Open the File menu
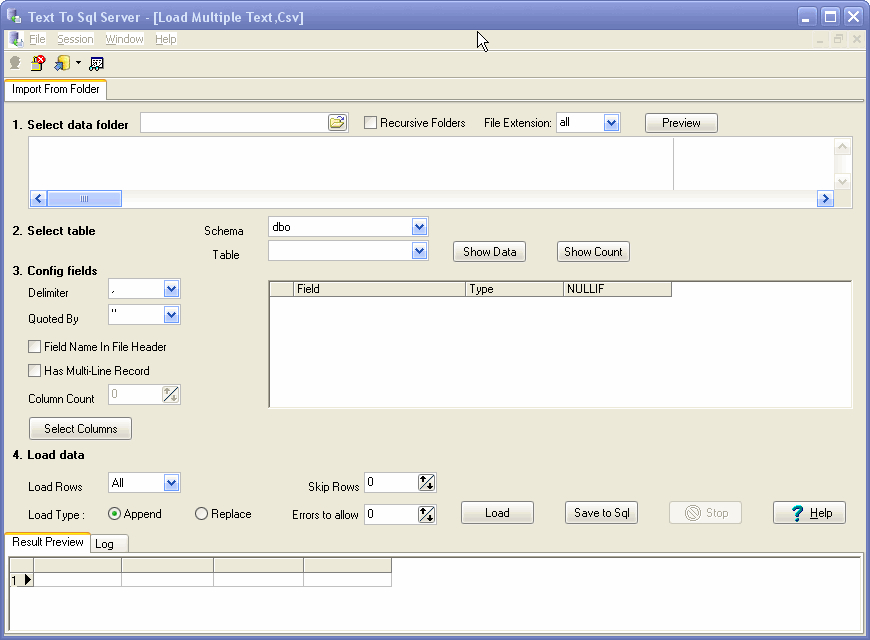Viewport: 870px width, 640px height. (x=37, y=39)
